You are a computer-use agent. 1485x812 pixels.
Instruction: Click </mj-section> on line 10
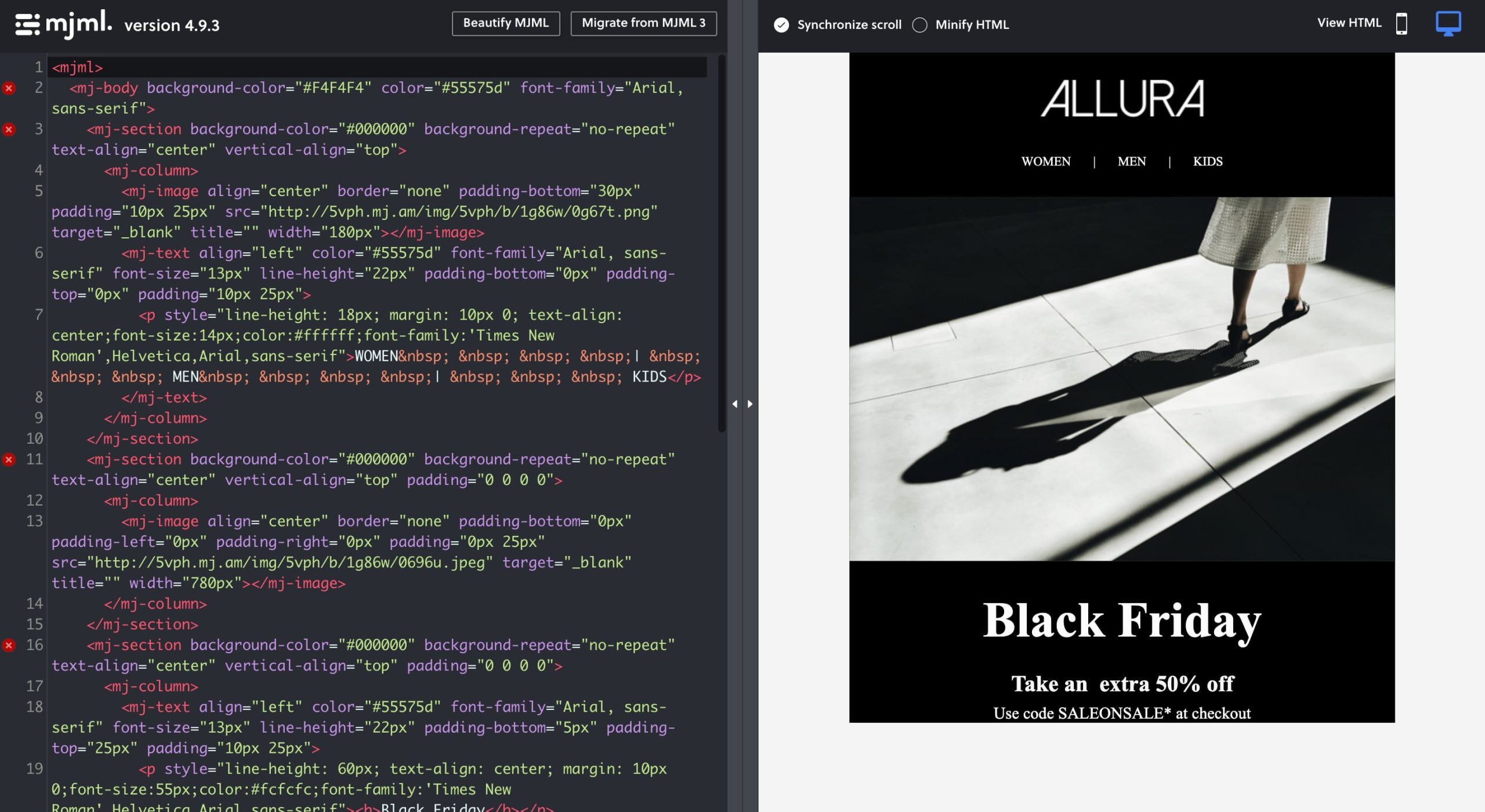pyautogui.click(x=142, y=439)
